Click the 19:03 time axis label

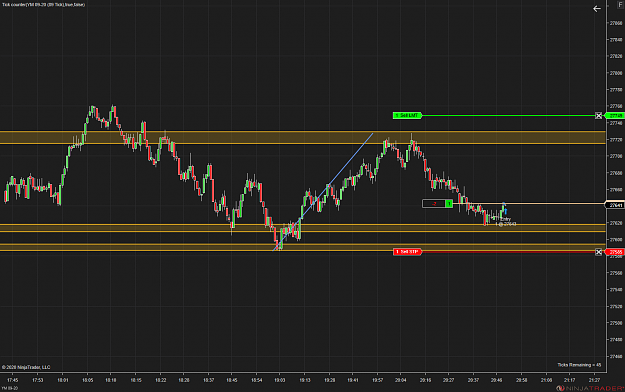(279, 380)
